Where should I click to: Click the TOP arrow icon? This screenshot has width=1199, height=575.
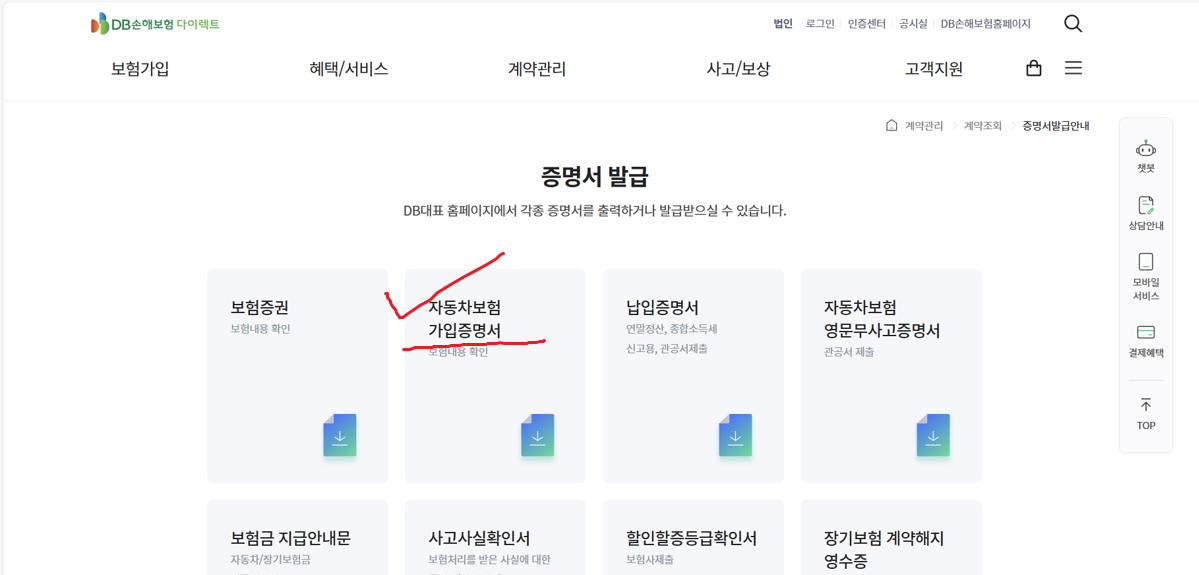1145,404
